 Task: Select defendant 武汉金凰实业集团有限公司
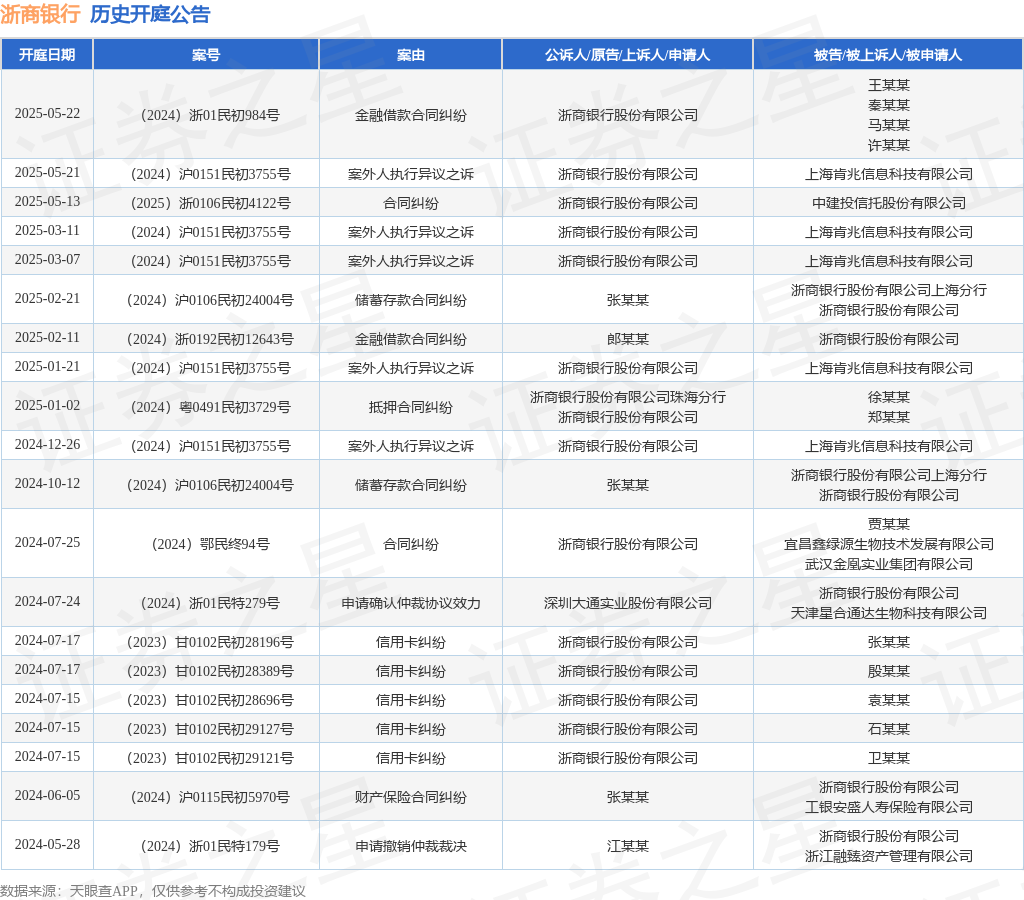pos(888,564)
